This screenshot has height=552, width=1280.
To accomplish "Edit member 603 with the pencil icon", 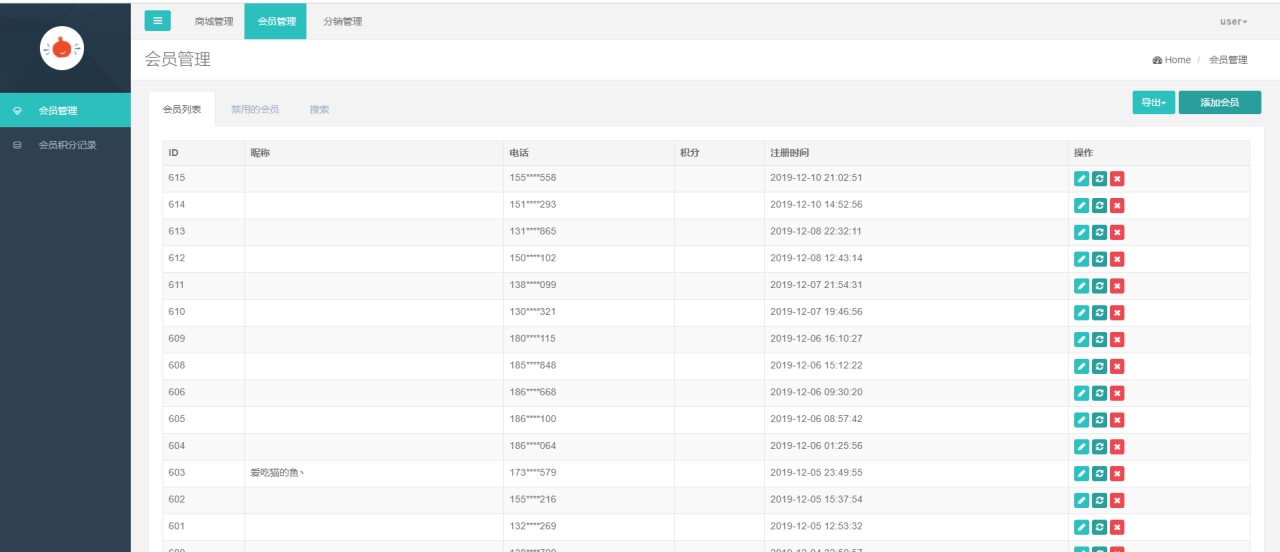I will click(1081, 473).
